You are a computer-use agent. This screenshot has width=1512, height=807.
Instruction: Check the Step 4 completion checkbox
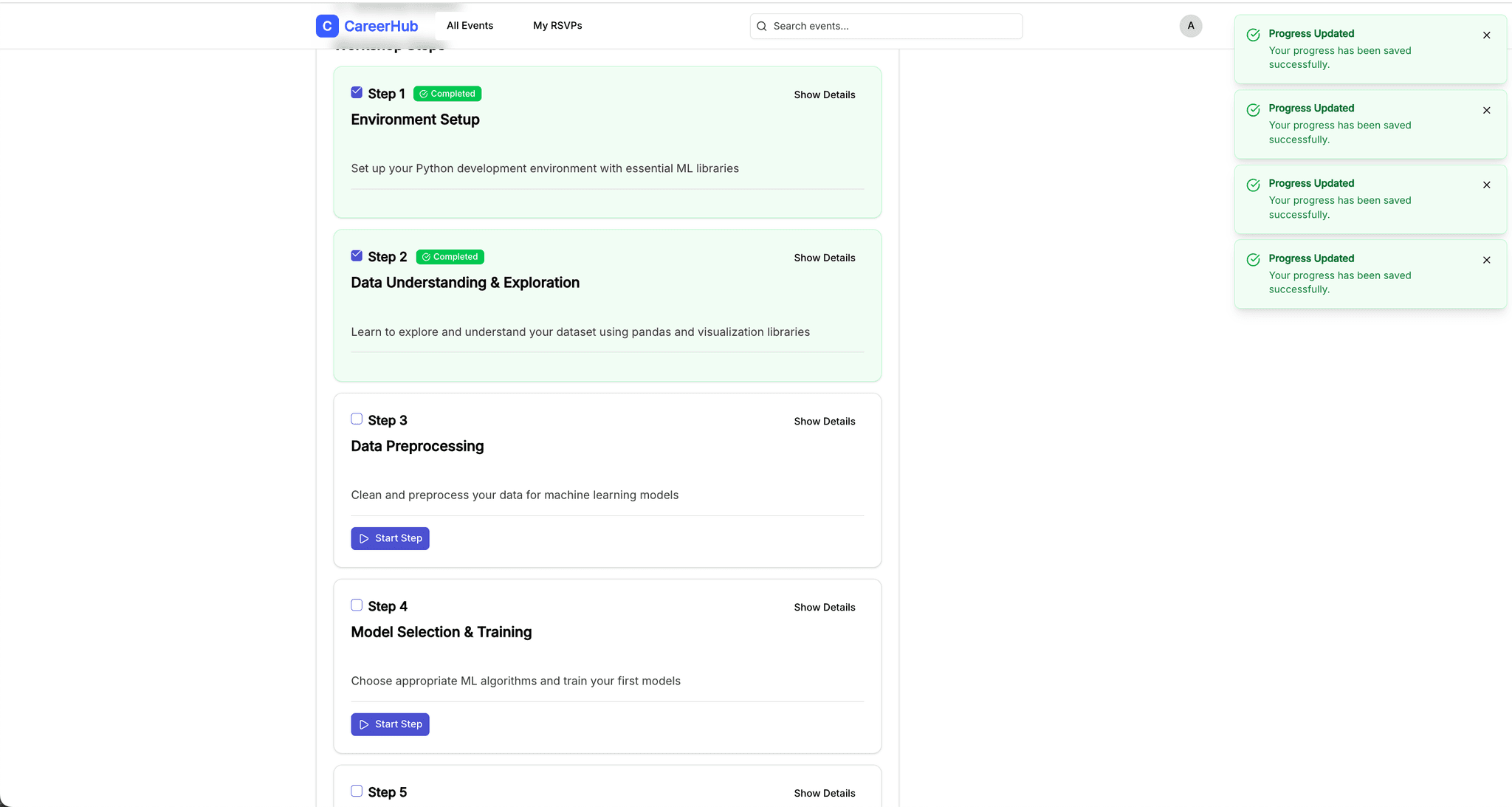tap(357, 604)
